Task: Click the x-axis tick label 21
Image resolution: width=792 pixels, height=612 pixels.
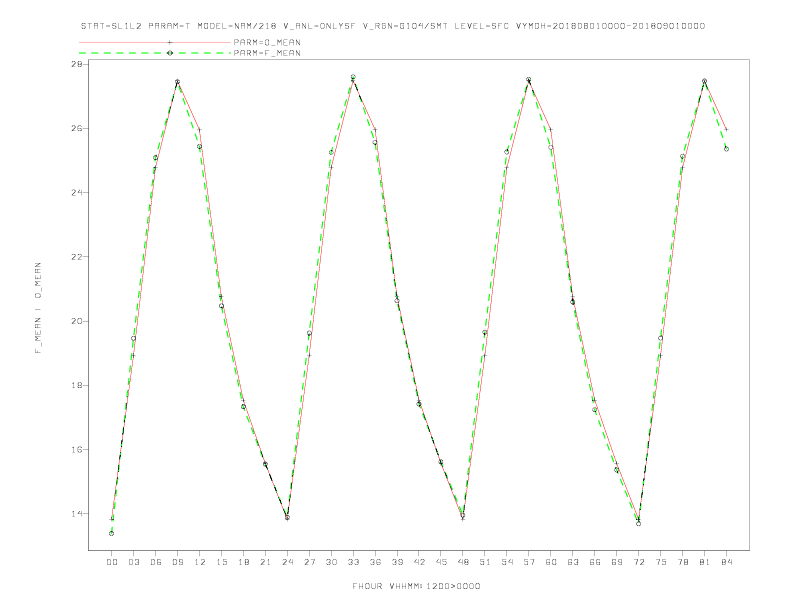Action: pyautogui.click(x=265, y=562)
